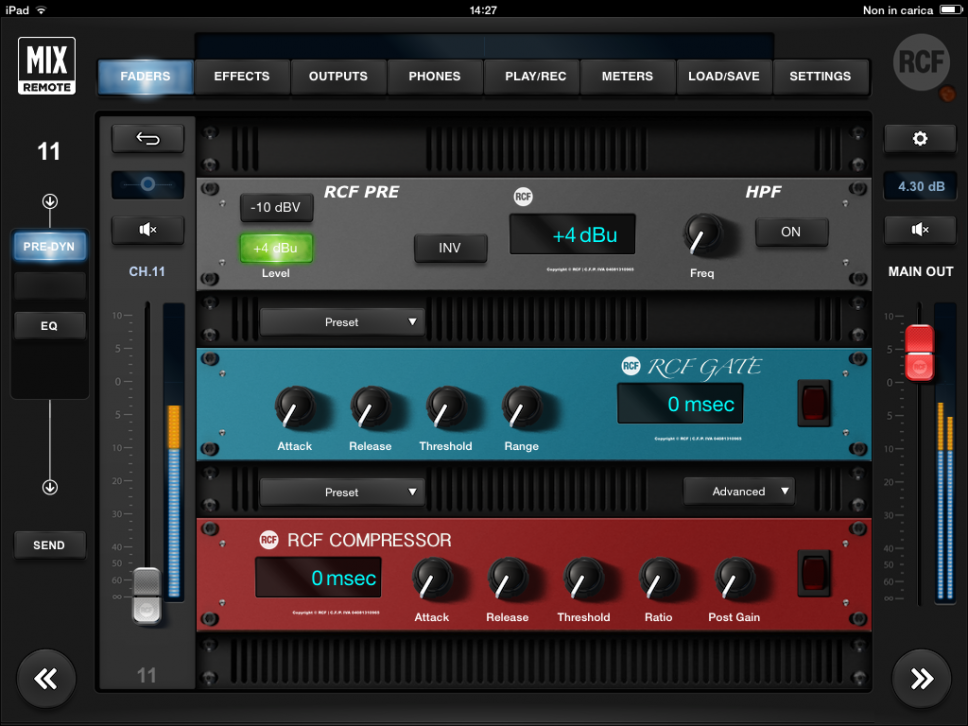
Task: Open the Gate Preset dropdown
Action: pos(342,322)
